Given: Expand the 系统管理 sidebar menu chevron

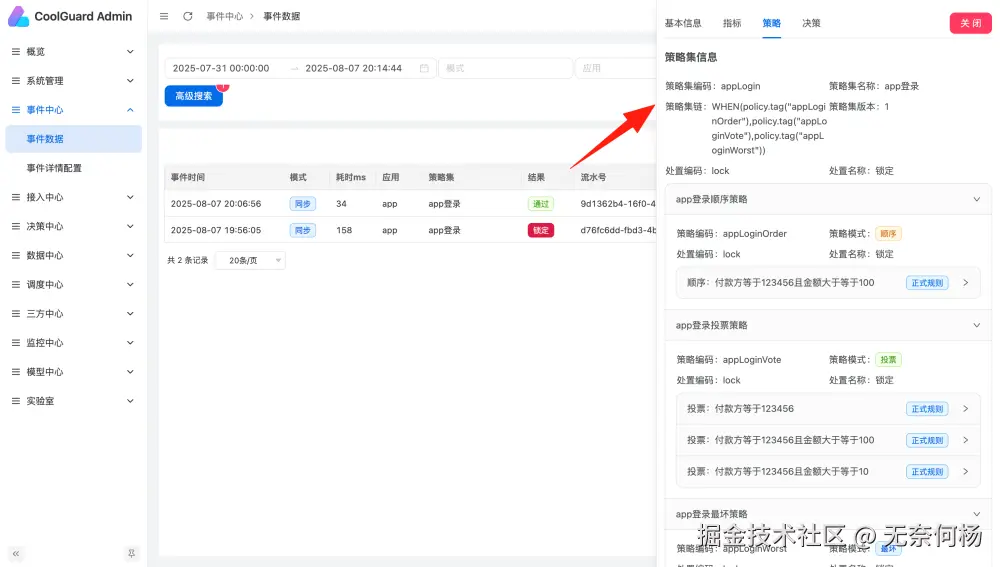Looking at the screenshot, I should click(130, 81).
